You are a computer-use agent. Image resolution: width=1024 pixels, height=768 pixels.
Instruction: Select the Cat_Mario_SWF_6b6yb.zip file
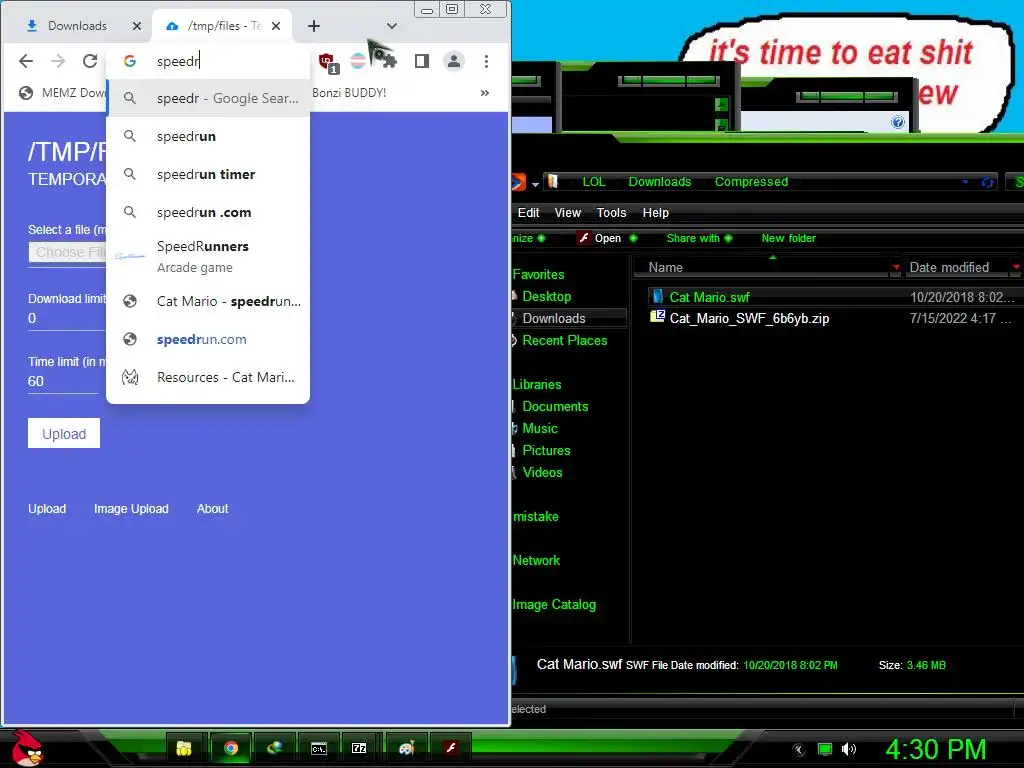pyautogui.click(x=748, y=318)
